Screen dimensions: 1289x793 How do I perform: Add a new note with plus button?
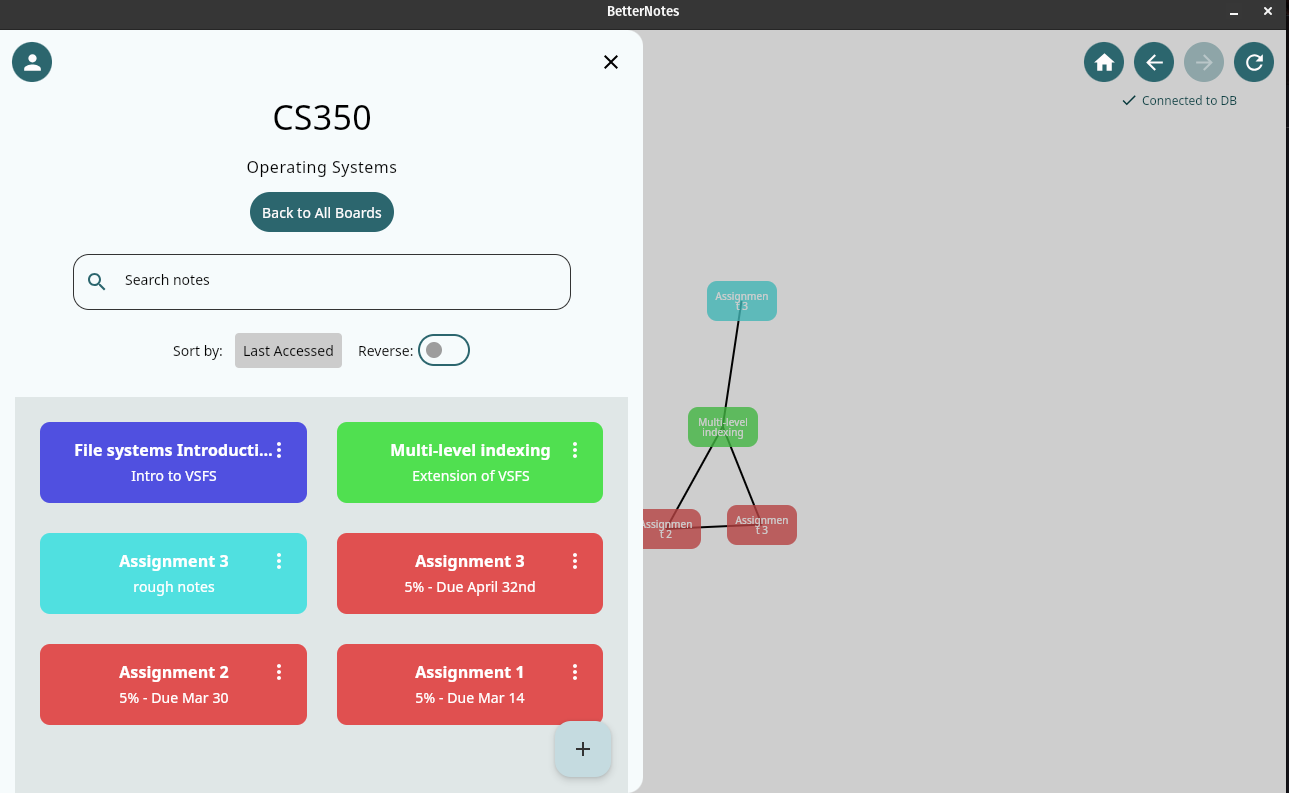[x=583, y=749]
